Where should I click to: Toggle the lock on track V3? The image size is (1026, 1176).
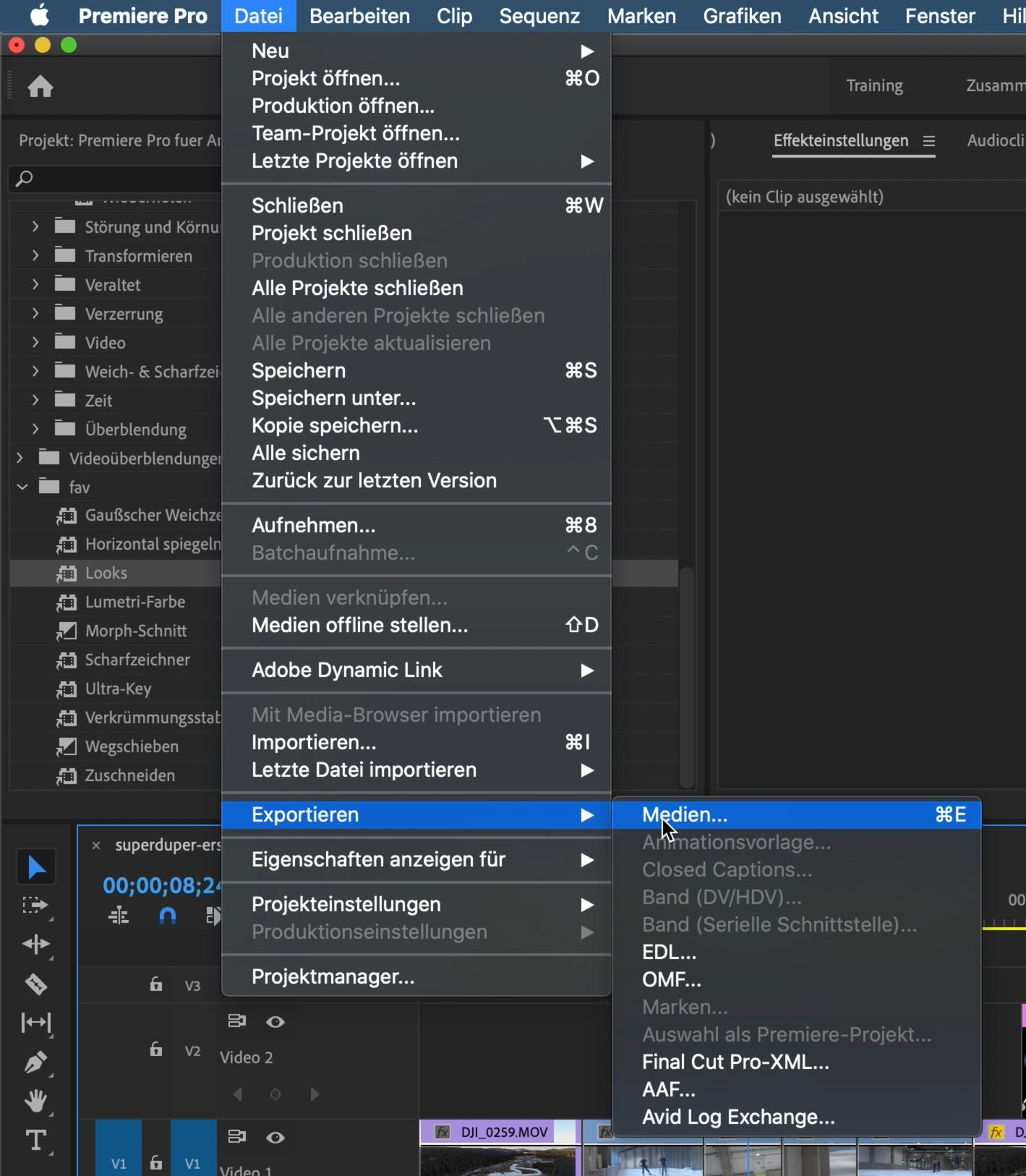156,984
